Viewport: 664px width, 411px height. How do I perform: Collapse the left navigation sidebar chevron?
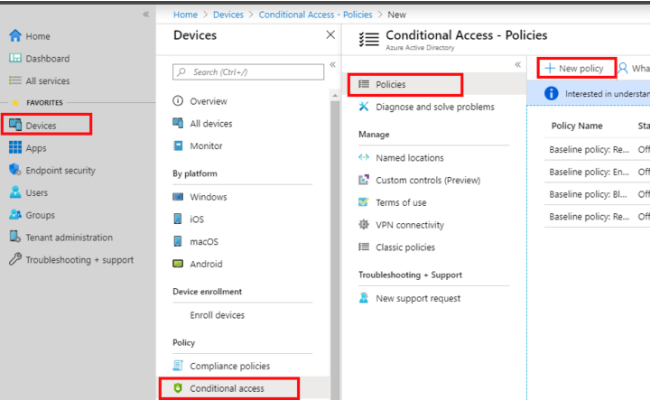coord(146,14)
